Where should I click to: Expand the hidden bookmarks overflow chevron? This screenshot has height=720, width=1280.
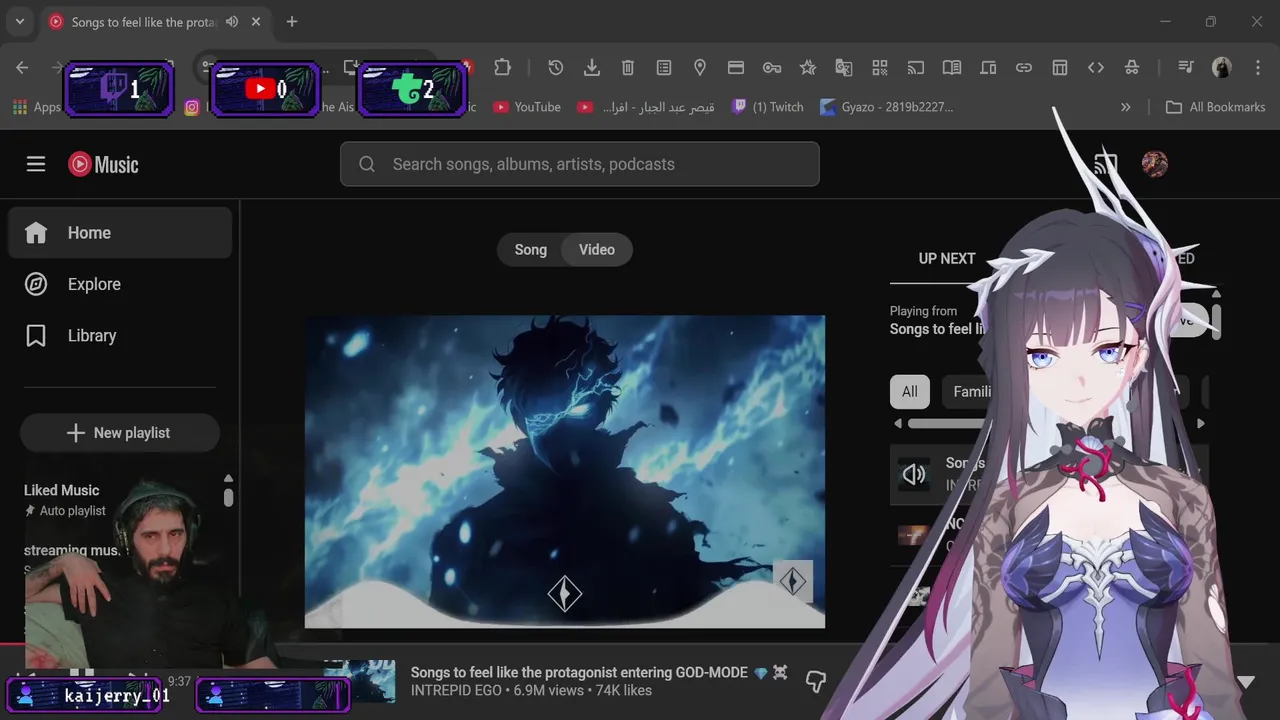pyautogui.click(x=1126, y=107)
